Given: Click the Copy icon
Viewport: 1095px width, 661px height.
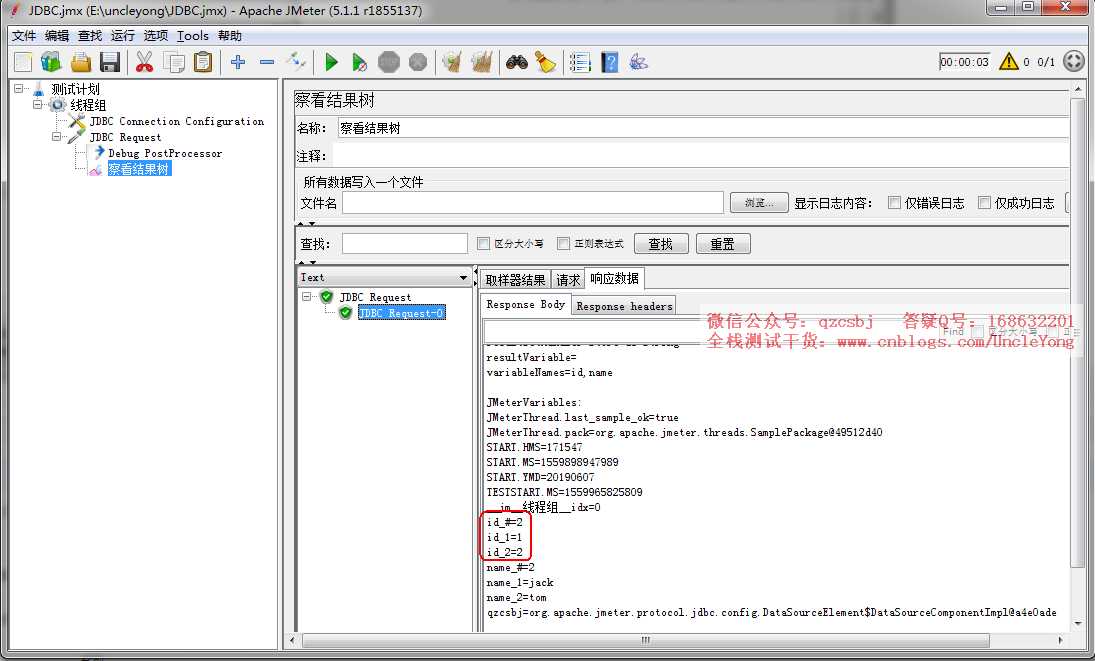Looking at the screenshot, I should [173, 62].
